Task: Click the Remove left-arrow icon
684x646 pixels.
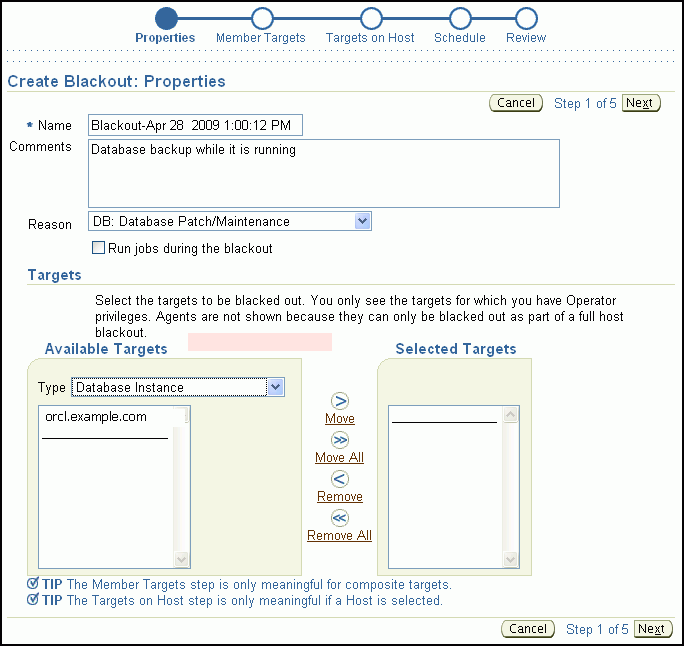Action: (x=340, y=479)
